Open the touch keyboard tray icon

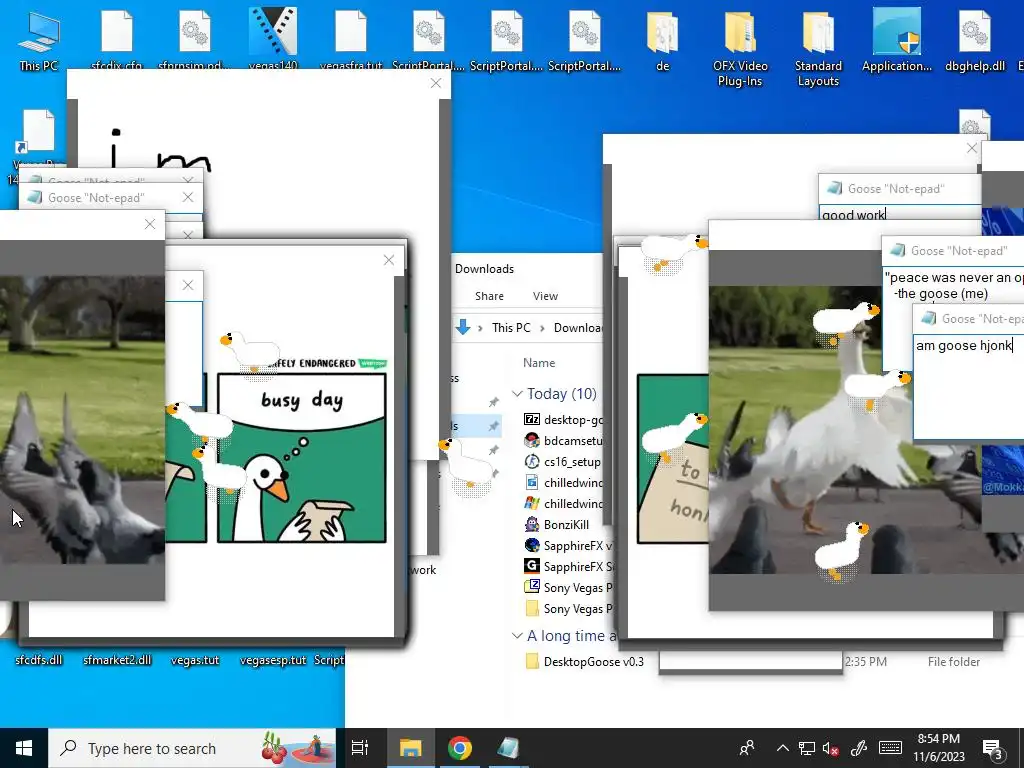tap(890, 748)
